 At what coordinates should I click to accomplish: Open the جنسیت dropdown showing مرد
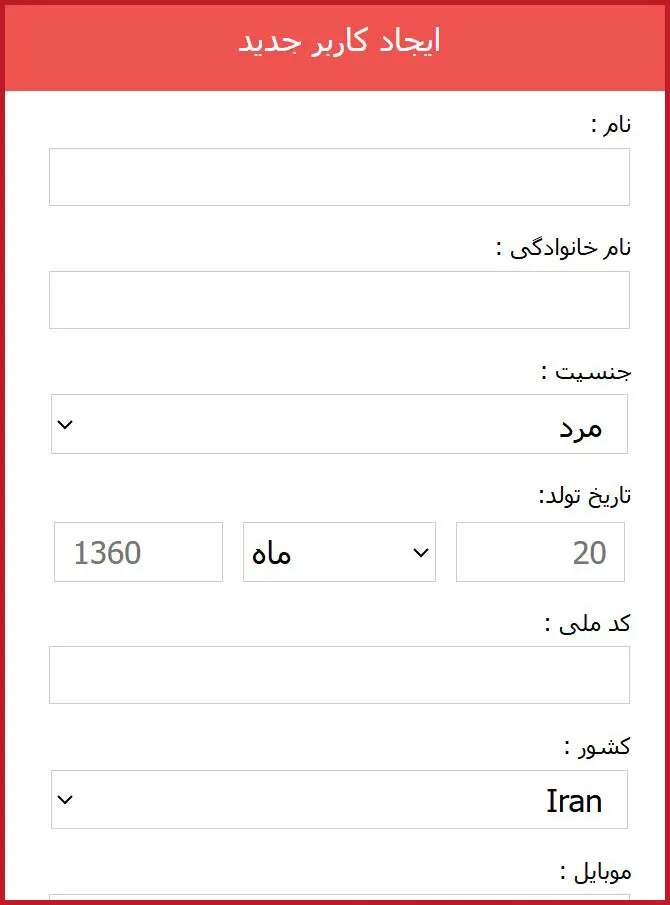pyautogui.click(x=339, y=424)
